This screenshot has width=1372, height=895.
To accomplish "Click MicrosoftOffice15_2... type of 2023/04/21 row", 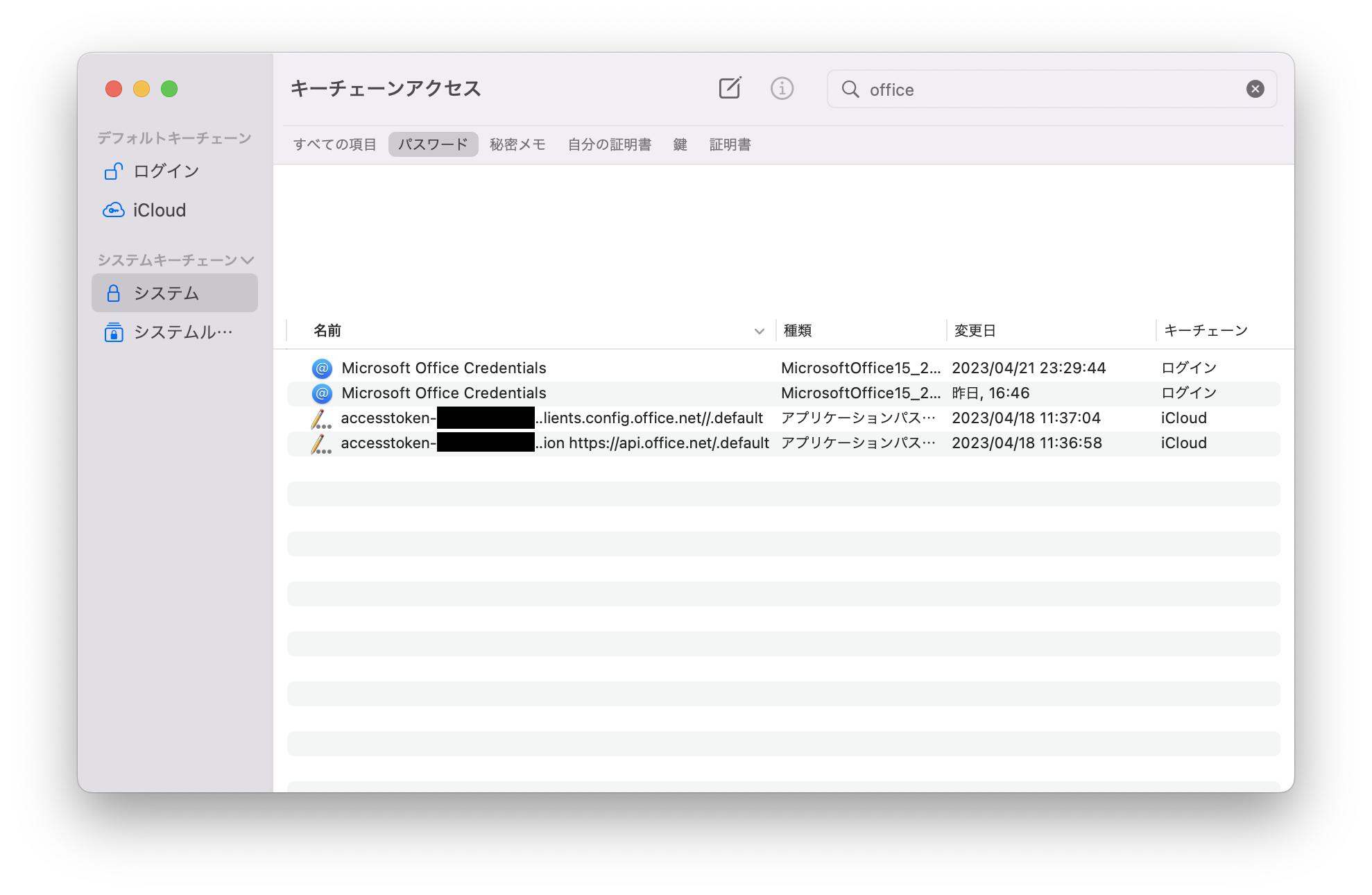I will pyautogui.click(x=861, y=368).
